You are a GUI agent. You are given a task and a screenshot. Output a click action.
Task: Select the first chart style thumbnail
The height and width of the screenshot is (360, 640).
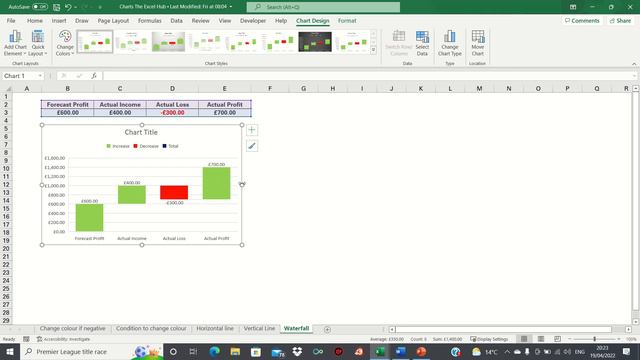95,42
